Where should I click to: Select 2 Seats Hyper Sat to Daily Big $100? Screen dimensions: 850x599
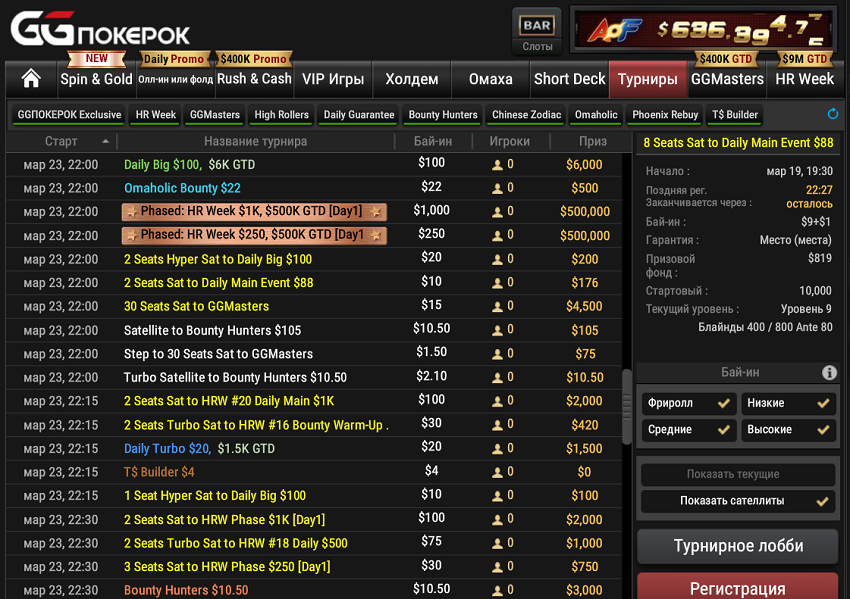(314, 260)
